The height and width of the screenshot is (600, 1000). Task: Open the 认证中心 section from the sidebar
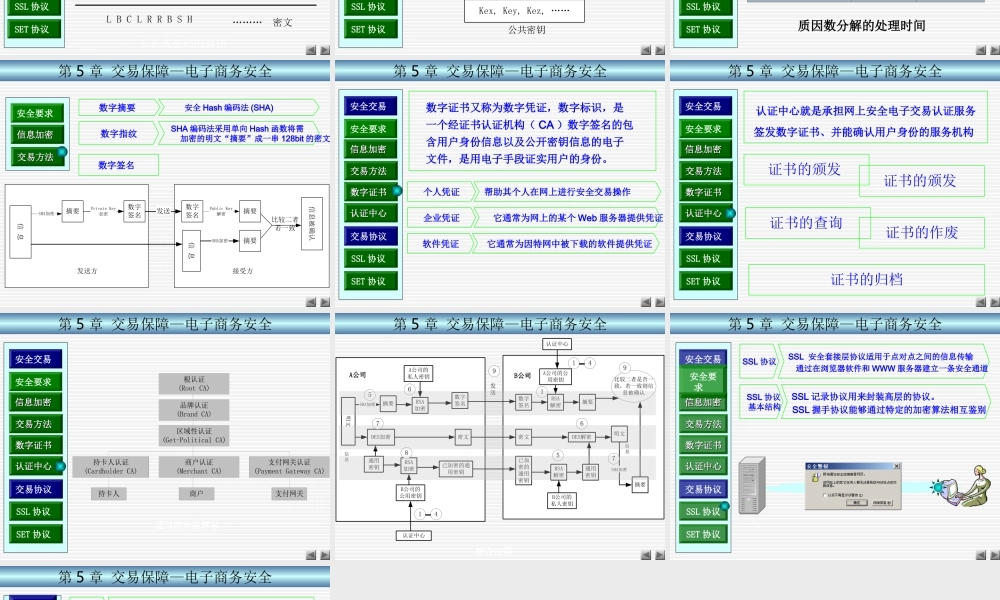coord(705,213)
